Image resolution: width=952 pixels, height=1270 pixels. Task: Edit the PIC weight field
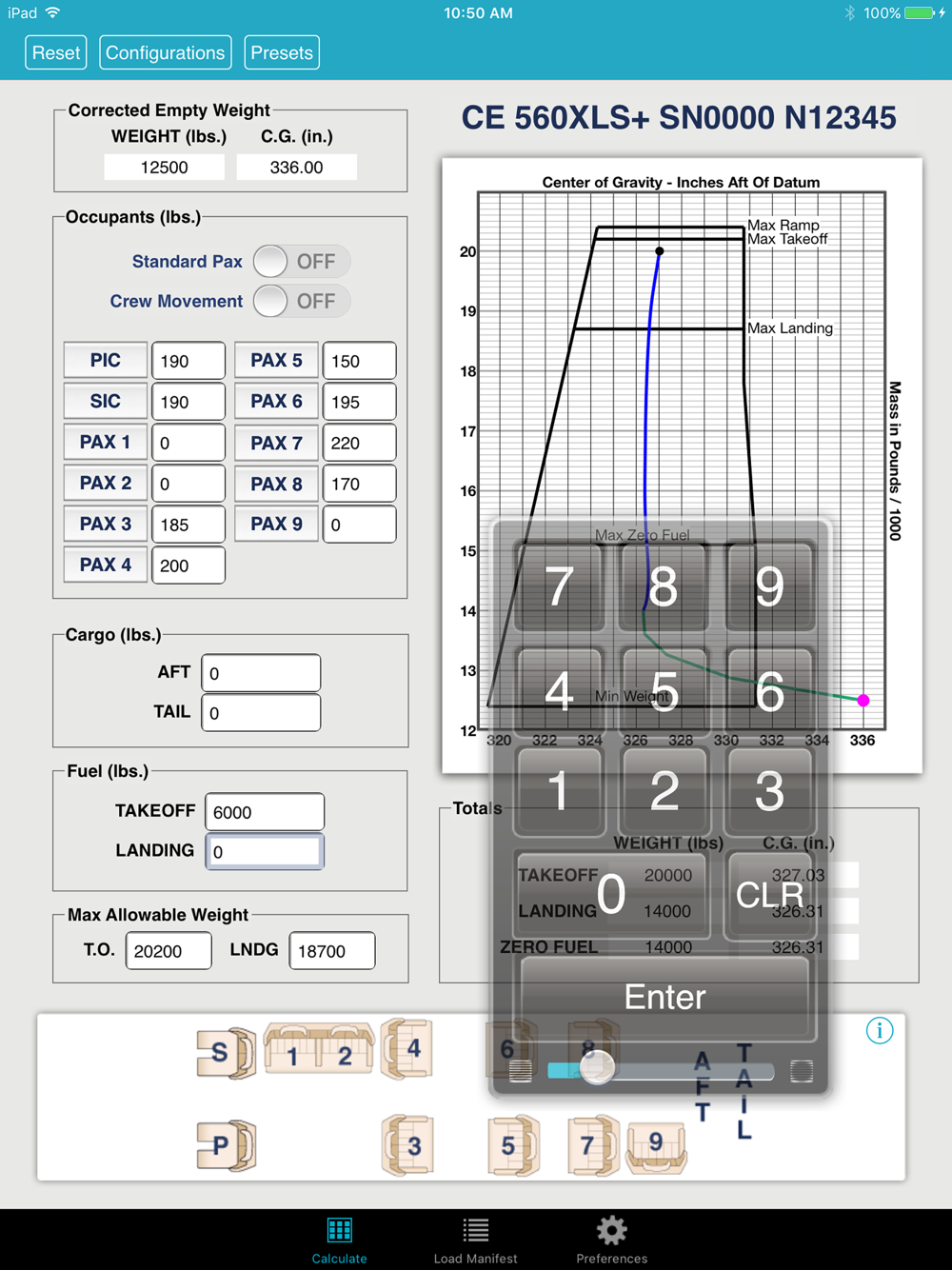pos(188,361)
